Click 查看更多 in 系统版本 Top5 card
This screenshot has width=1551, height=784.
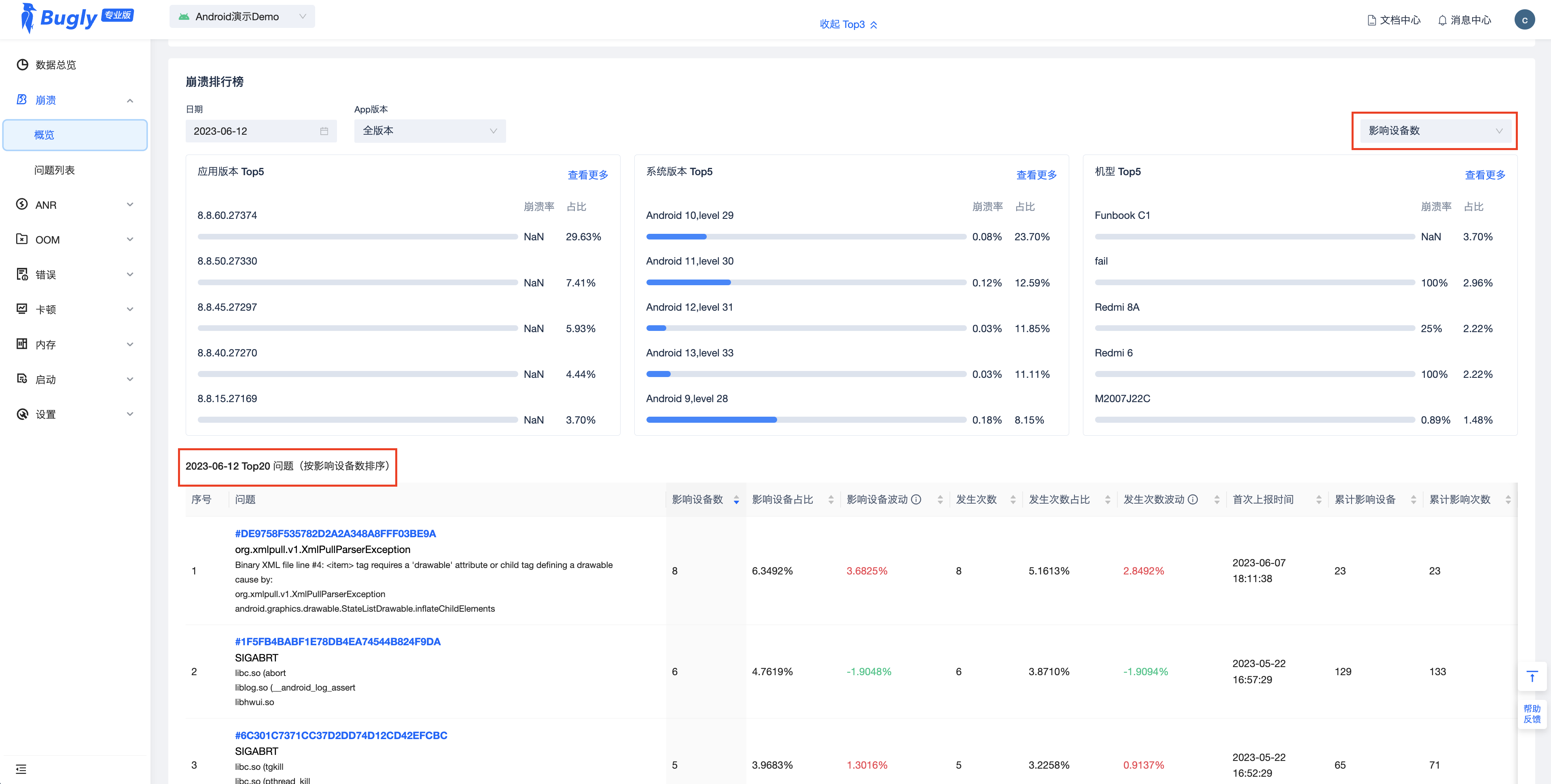[x=1036, y=175]
